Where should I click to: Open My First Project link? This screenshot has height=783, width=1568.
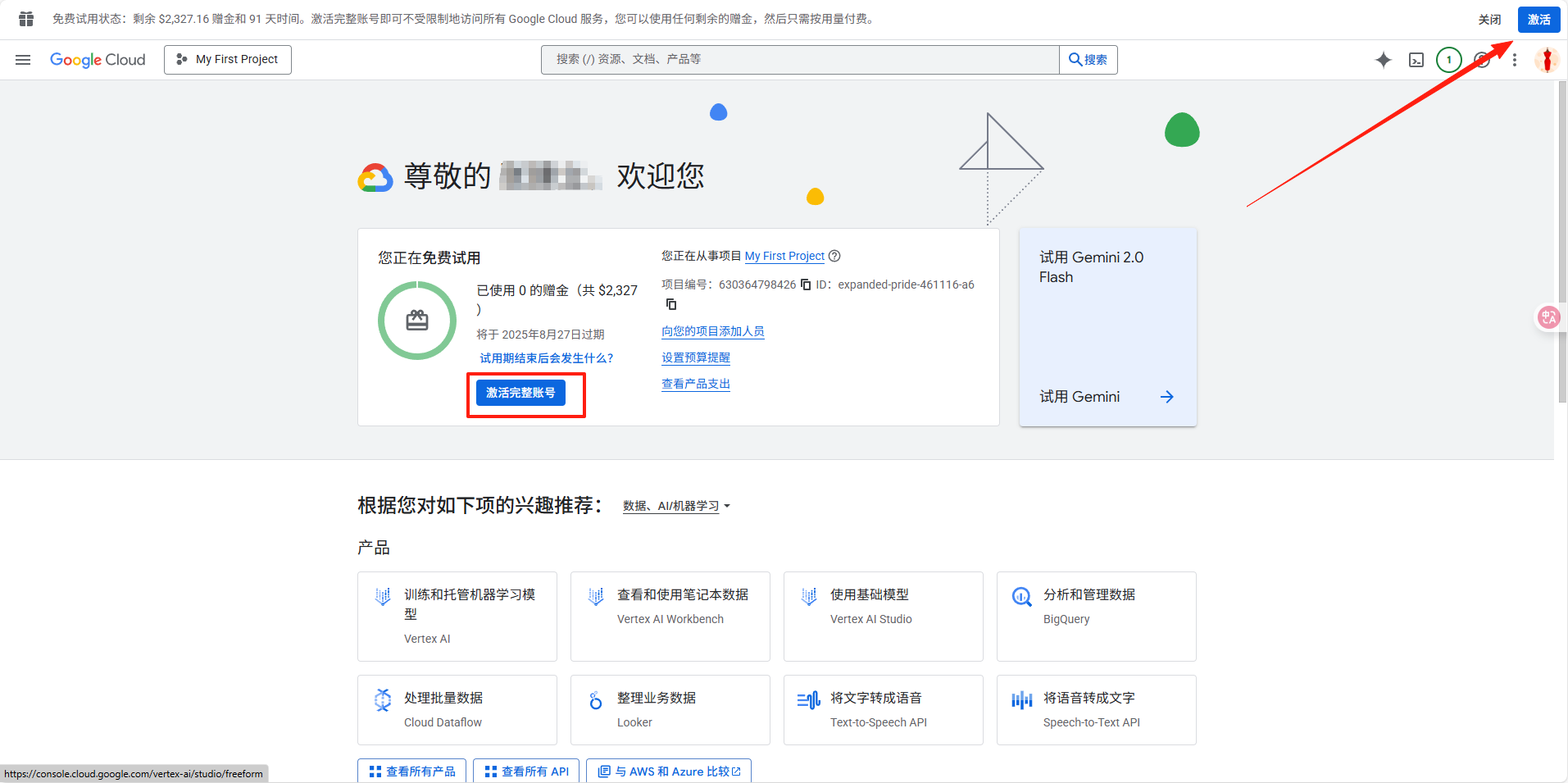click(x=784, y=256)
